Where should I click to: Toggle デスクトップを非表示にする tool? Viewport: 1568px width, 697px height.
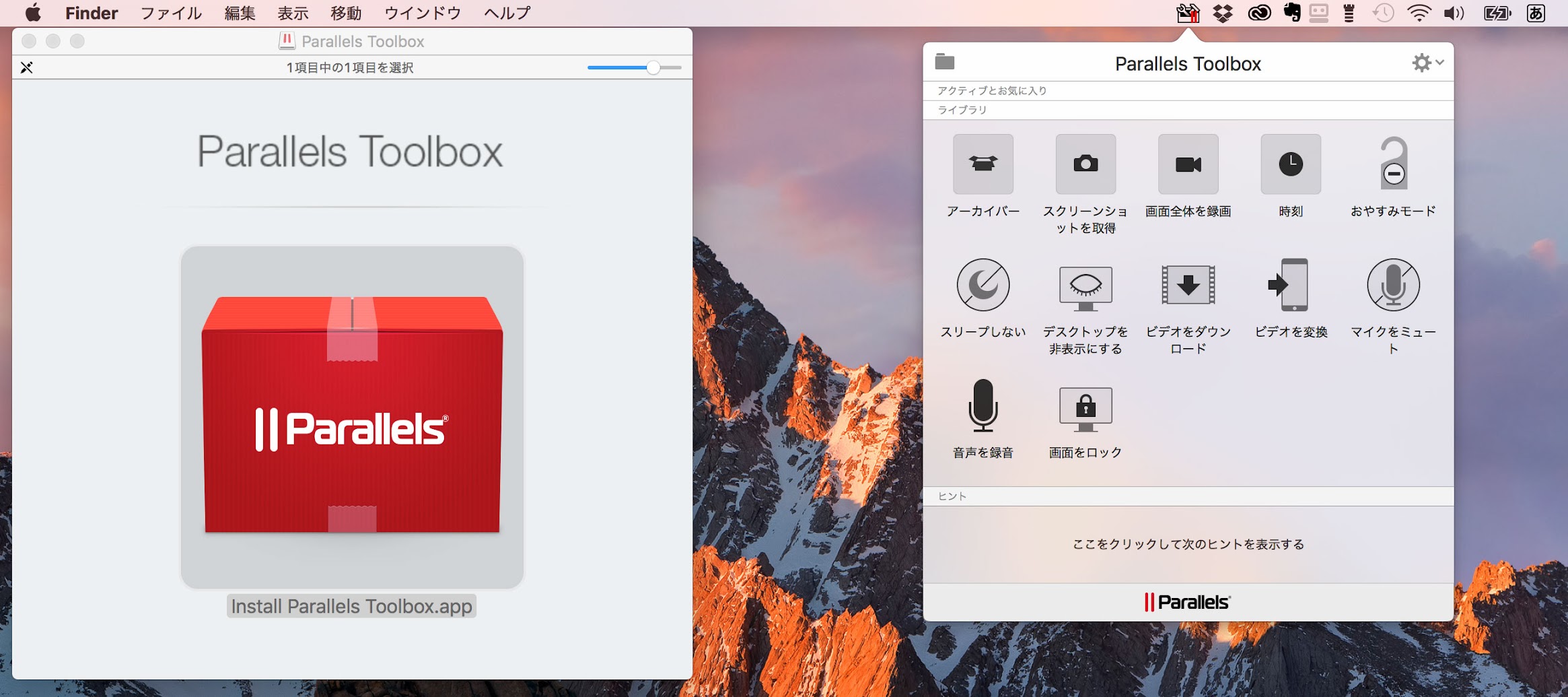(1085, 288)
